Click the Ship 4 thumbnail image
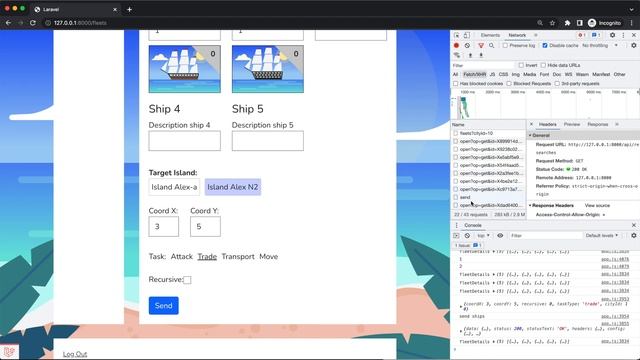640x360 pixels. pos(184,69)
